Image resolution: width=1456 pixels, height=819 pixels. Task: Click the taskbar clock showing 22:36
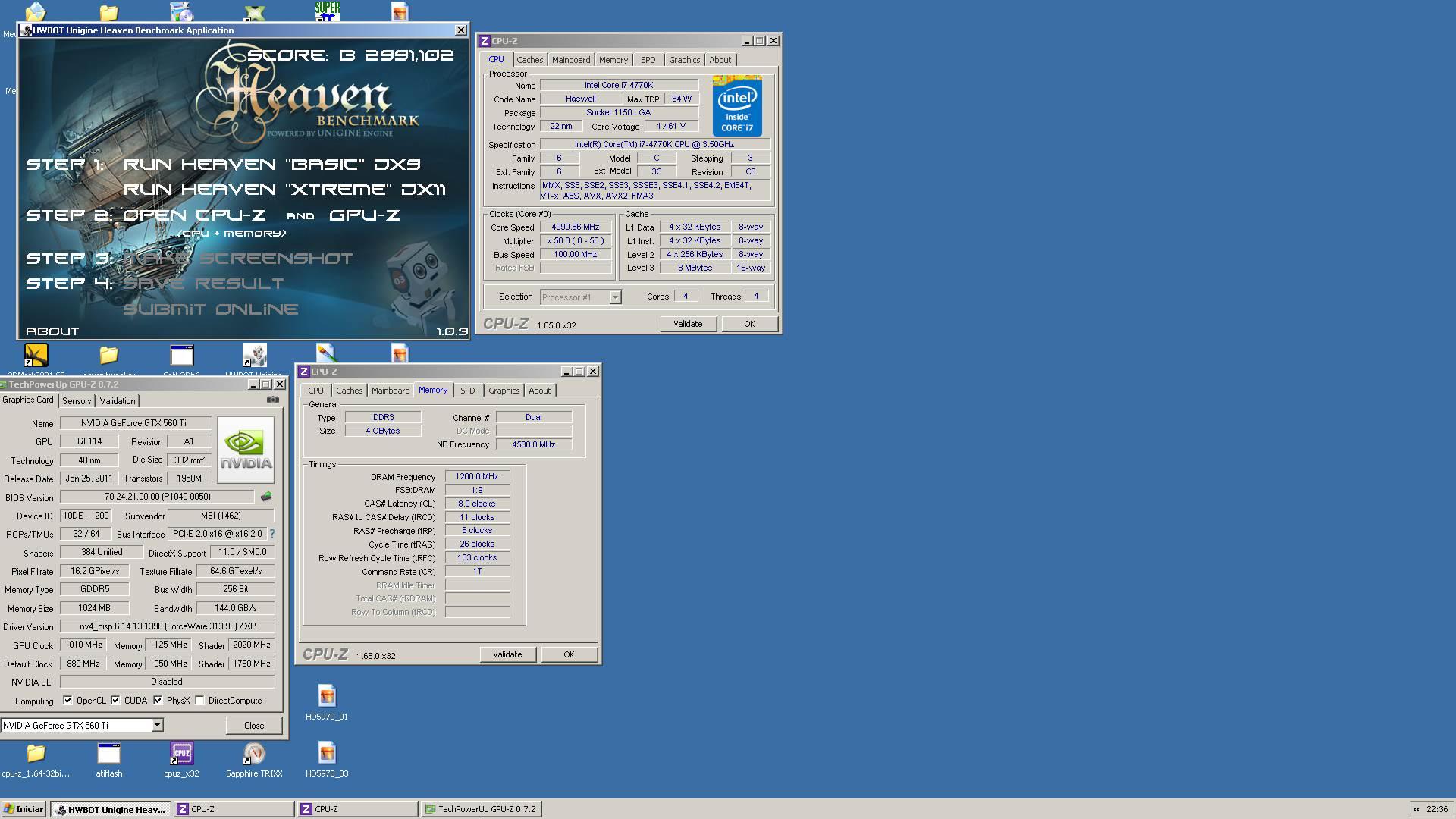(x=1436, y=809)
